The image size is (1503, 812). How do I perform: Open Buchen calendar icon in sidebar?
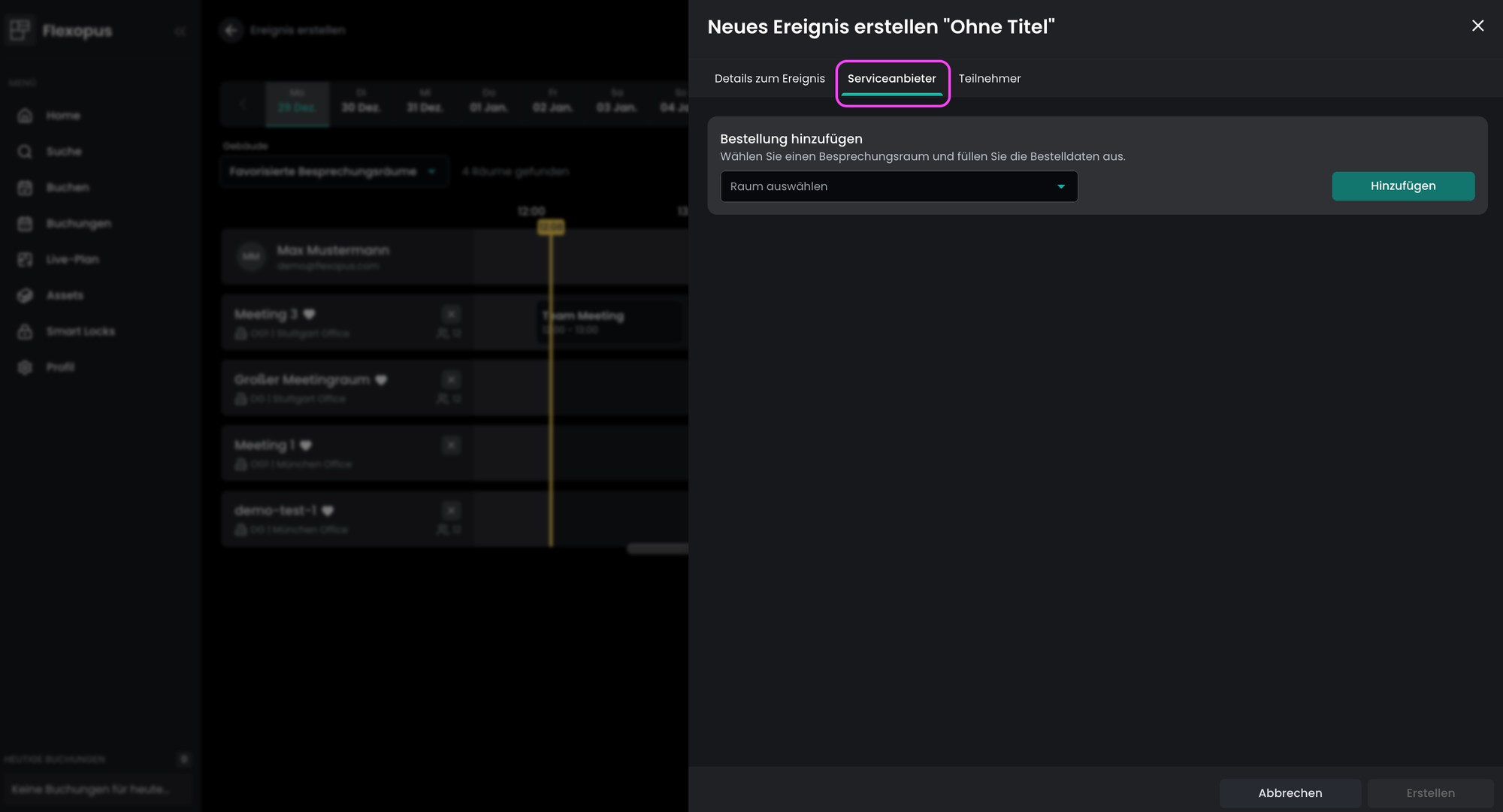pos(25,188)
